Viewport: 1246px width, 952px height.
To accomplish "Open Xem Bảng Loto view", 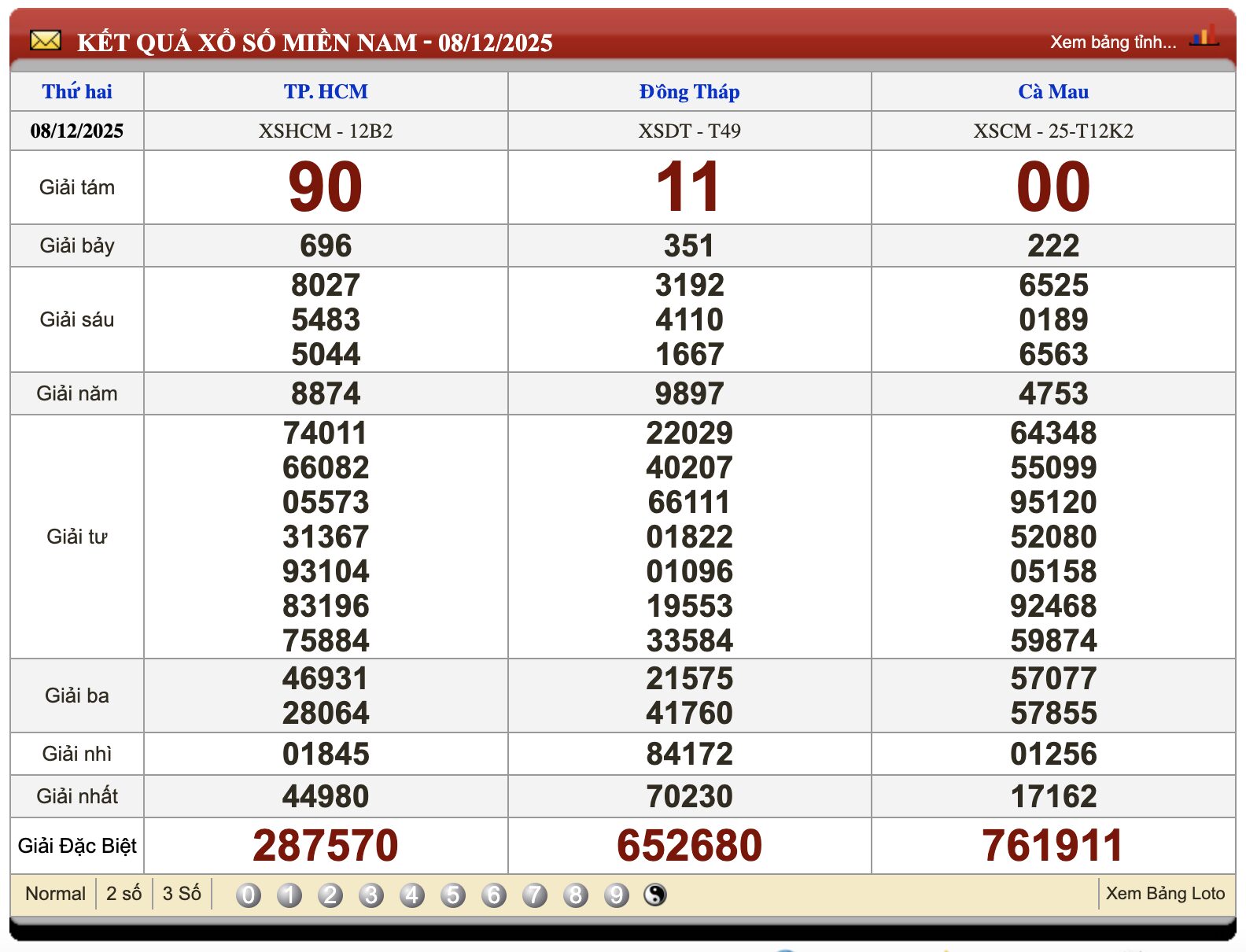I will point(1165,894).
